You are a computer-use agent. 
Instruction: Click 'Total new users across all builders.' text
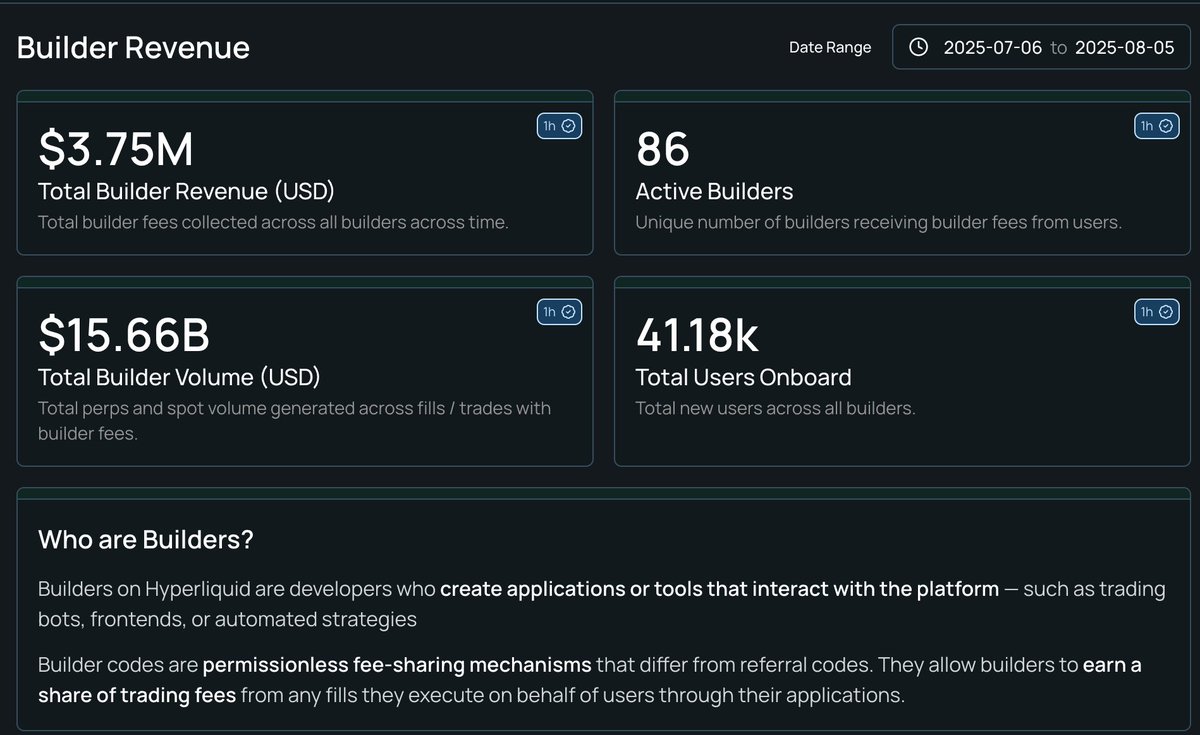[x=775, y=408]
